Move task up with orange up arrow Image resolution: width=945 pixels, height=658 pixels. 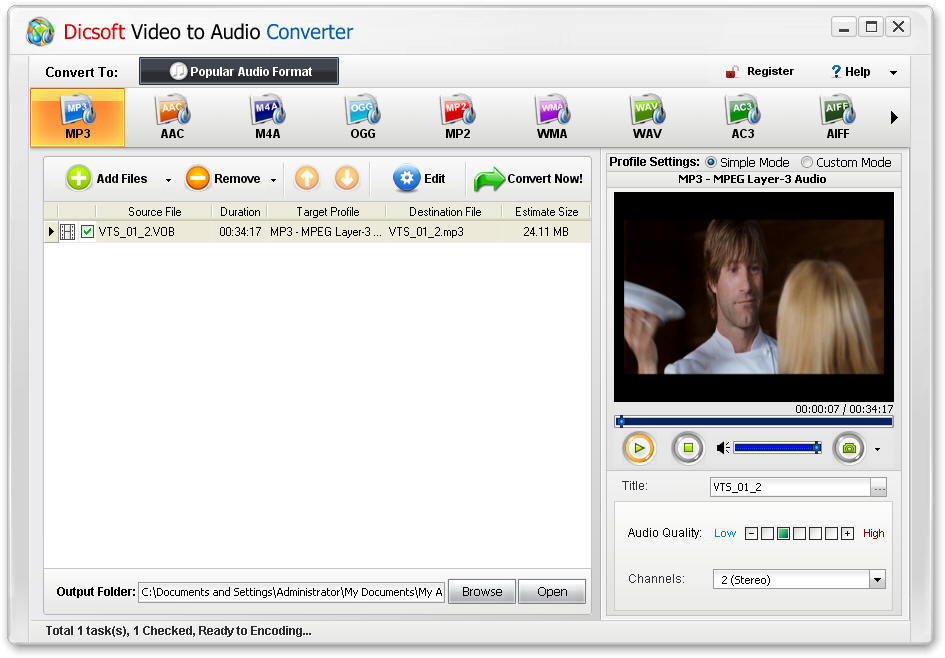307,178
